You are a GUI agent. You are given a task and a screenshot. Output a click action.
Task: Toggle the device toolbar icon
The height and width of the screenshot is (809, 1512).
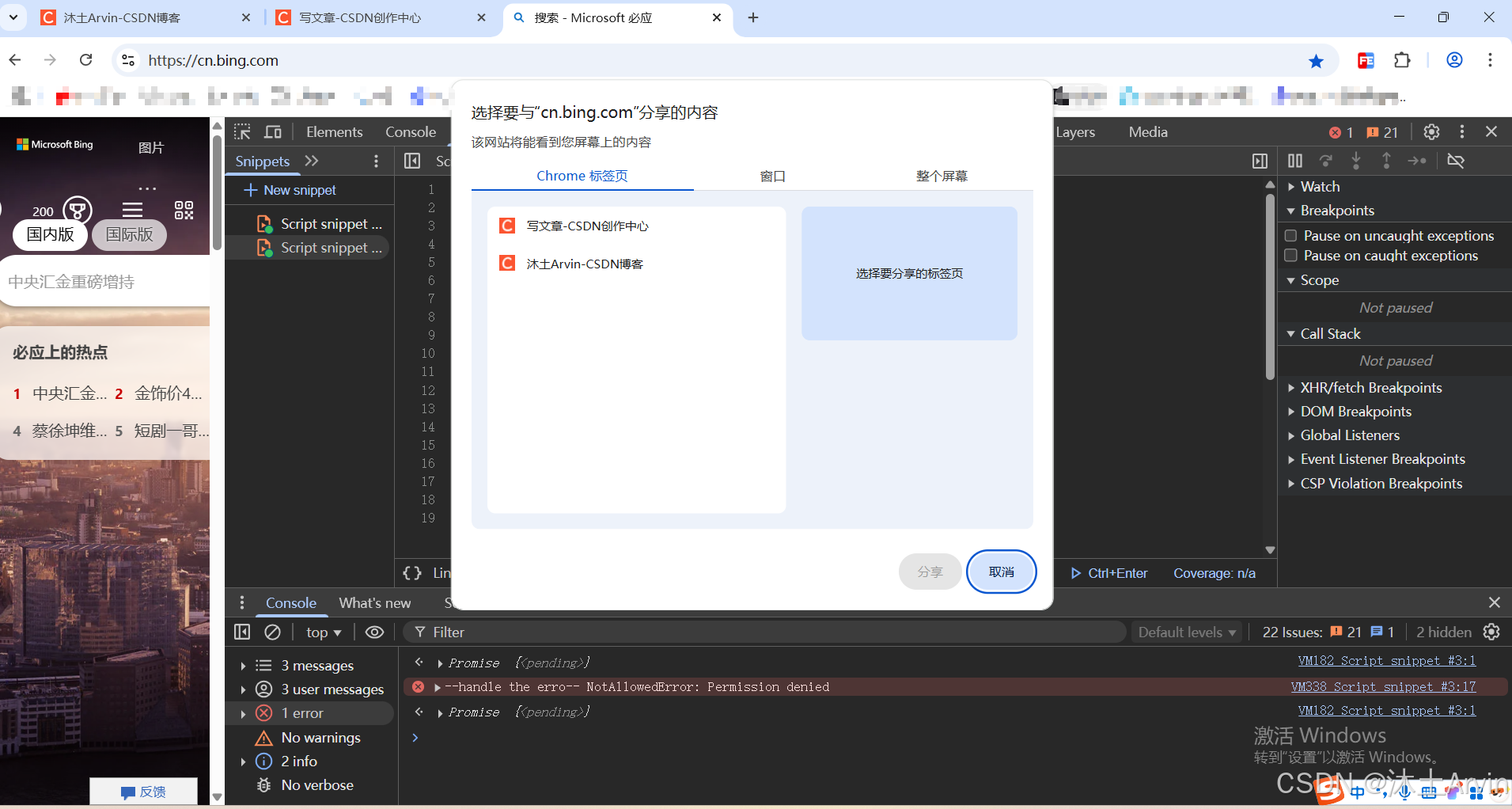(273, 131)
